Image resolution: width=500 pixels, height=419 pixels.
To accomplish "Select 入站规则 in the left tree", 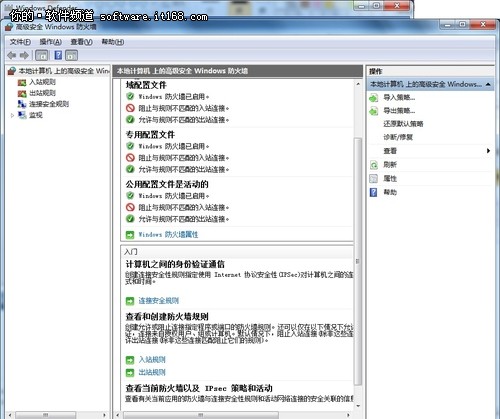I will tap(42, 82).
